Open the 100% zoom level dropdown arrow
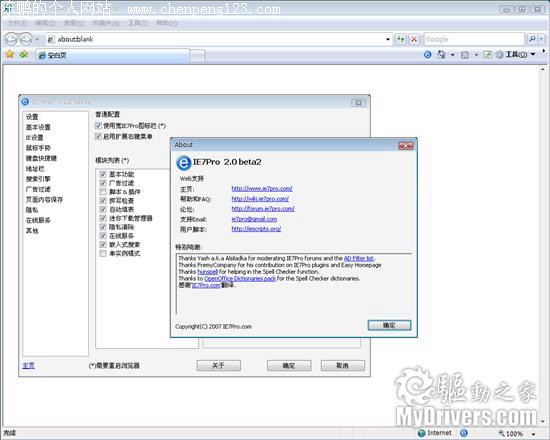550x440 pixels. (534, 434)
